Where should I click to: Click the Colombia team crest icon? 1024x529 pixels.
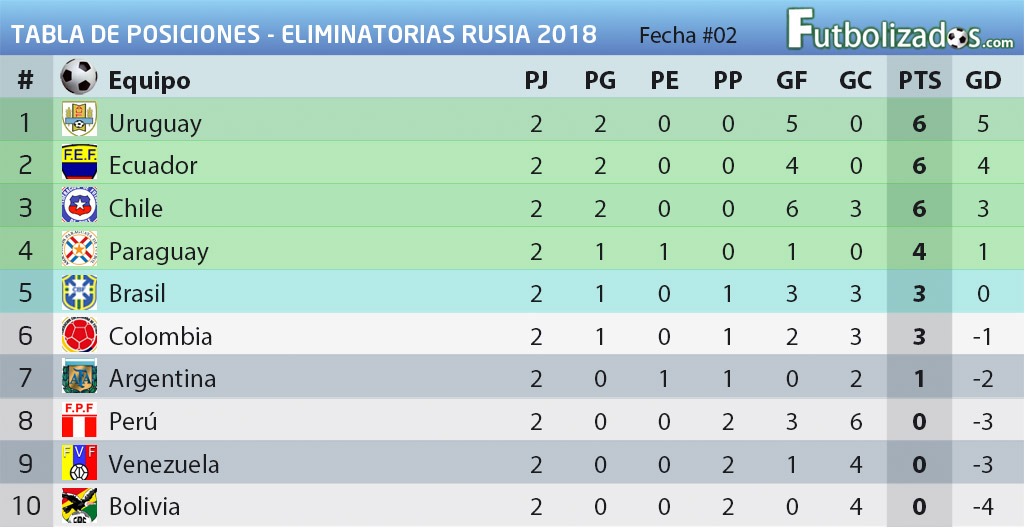coord(79,335)
